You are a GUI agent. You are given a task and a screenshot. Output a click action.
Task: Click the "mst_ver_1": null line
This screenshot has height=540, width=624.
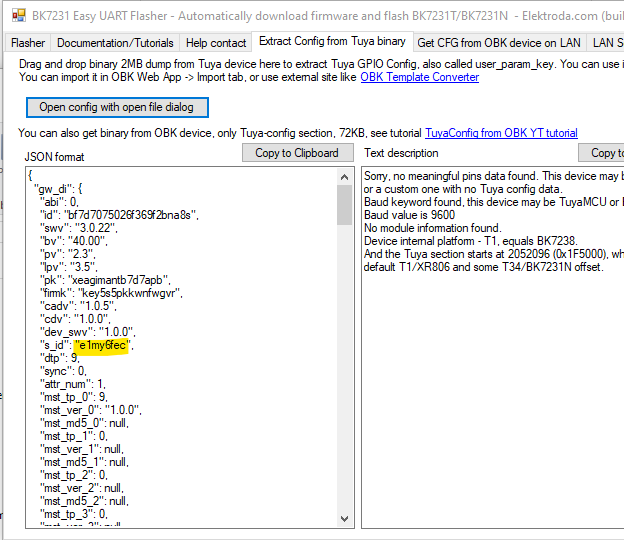(82, 449)
